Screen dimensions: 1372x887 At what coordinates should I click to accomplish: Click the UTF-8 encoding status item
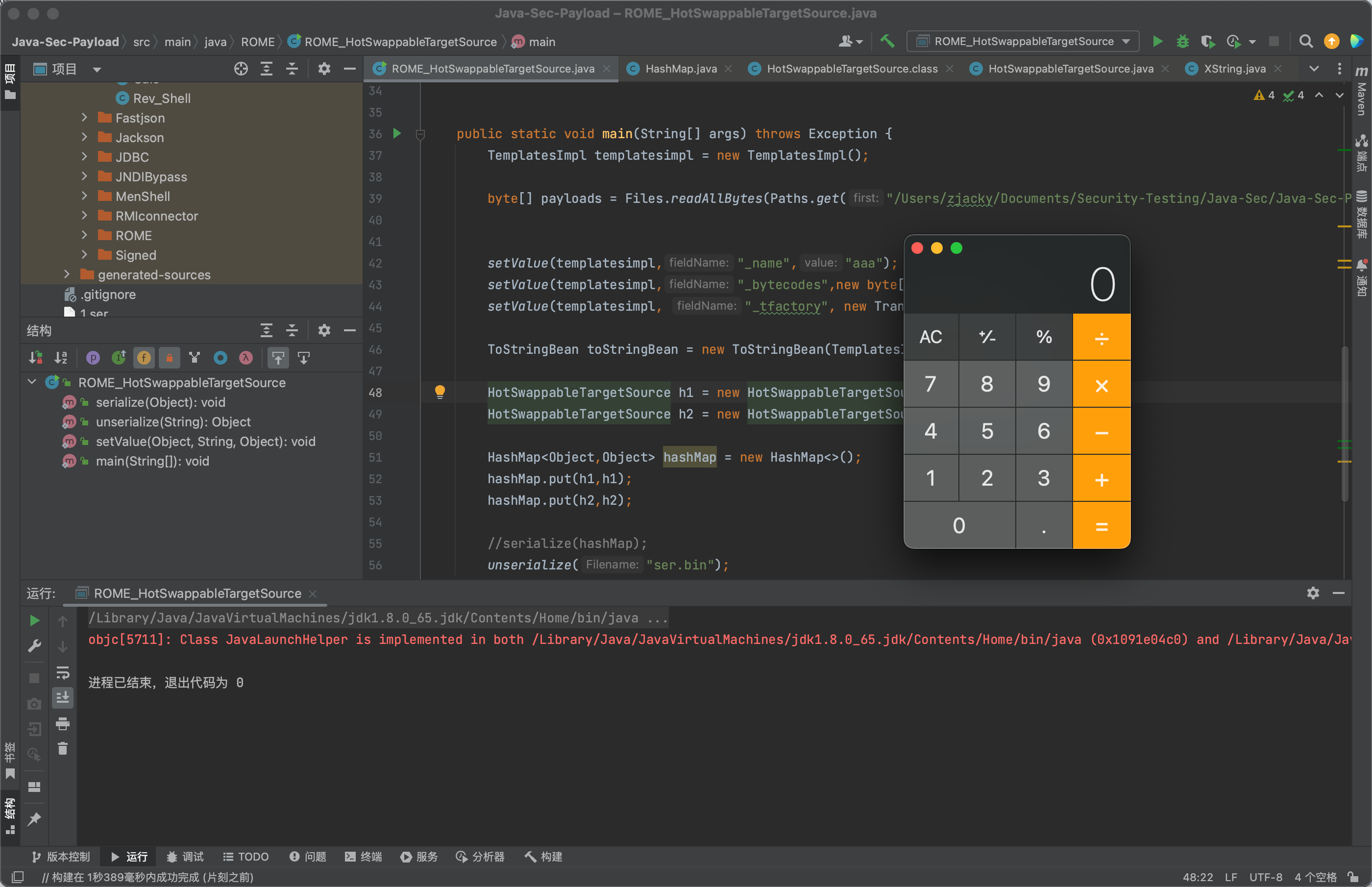[1266, 877]
